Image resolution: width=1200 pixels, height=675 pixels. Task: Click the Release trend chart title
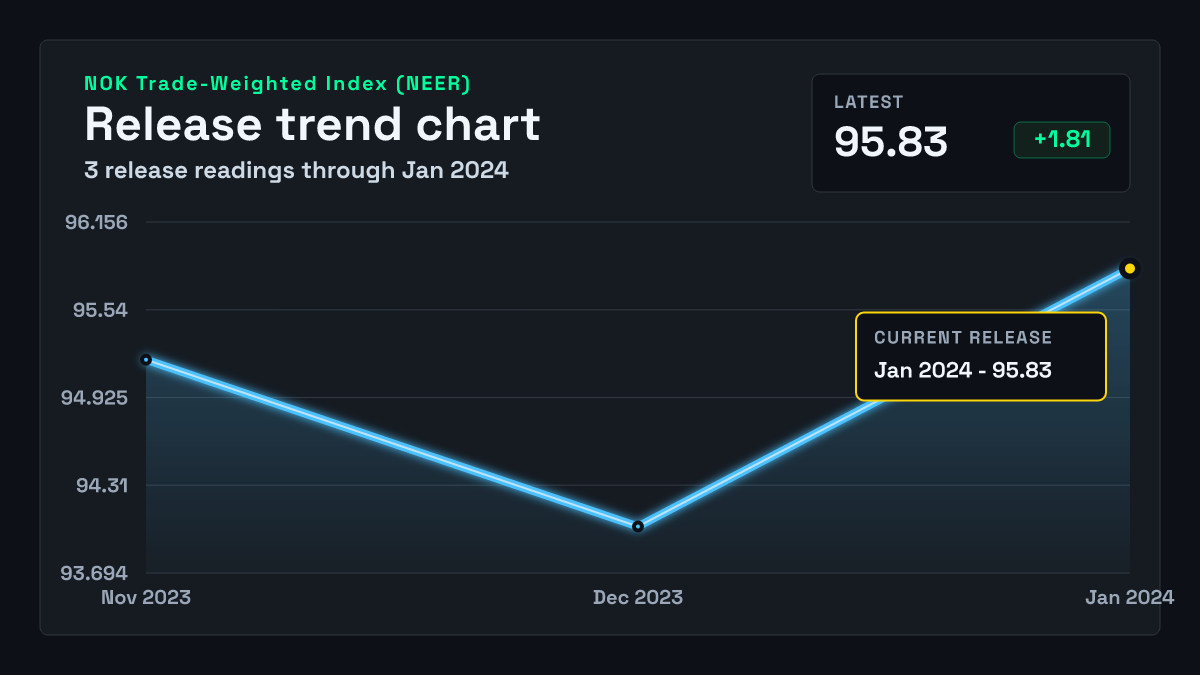tap(312, 124)
